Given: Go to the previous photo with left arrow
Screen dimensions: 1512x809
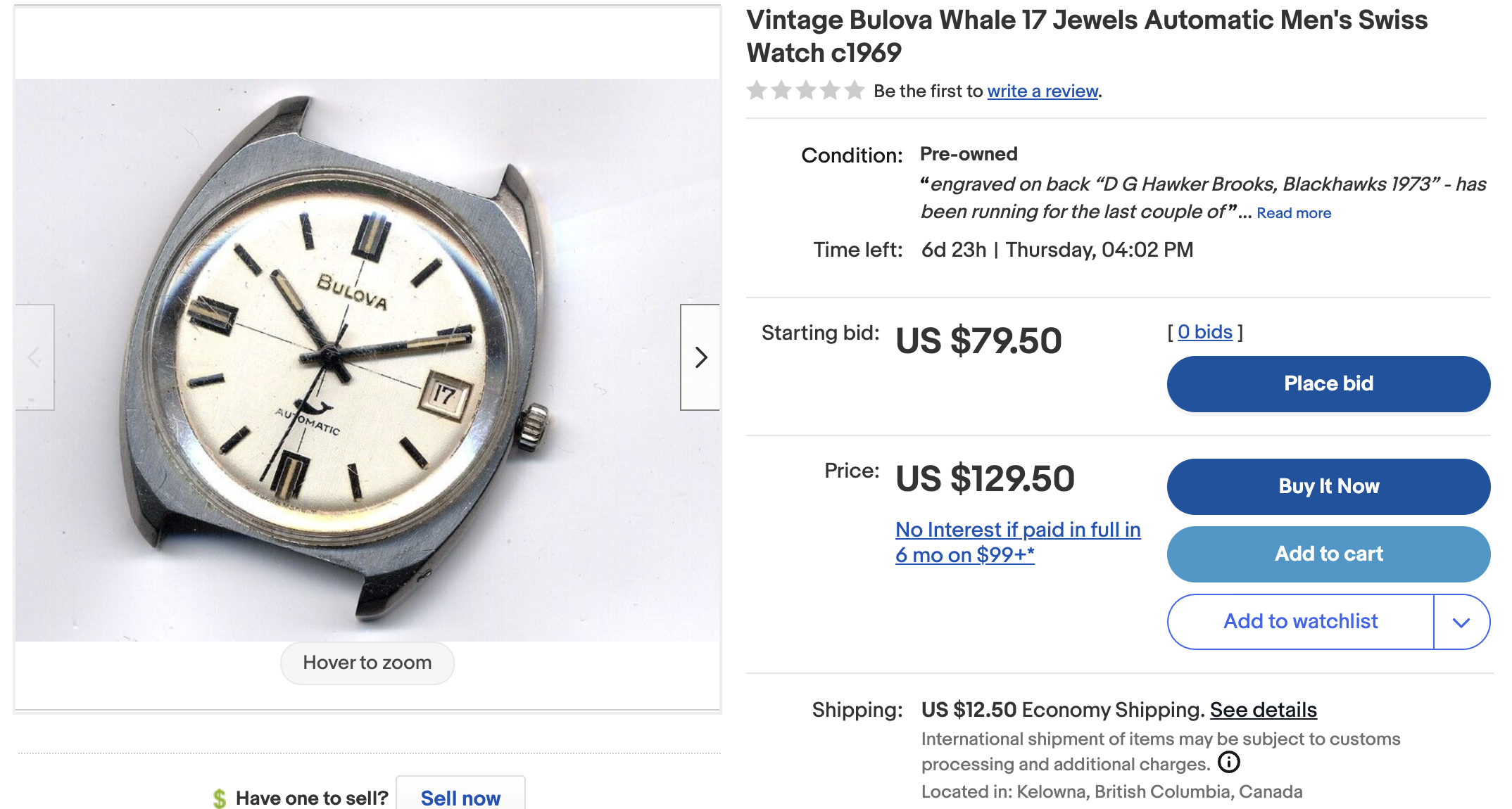Looking at the screenshot, I should point(34,357).
